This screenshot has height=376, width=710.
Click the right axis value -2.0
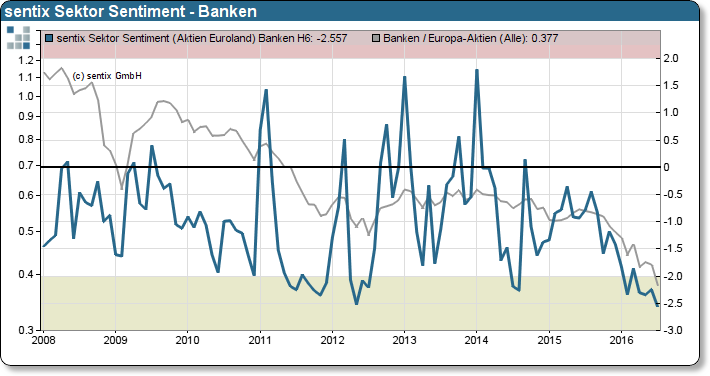[x=673, y=276]
